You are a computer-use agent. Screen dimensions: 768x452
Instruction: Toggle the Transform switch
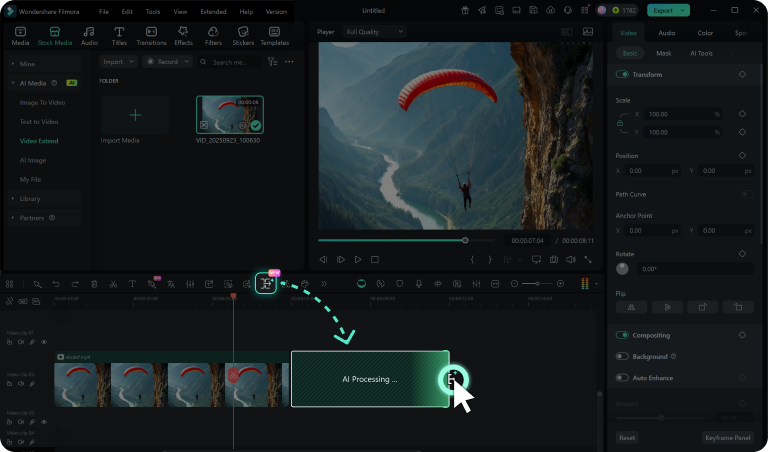pos(623,74)
